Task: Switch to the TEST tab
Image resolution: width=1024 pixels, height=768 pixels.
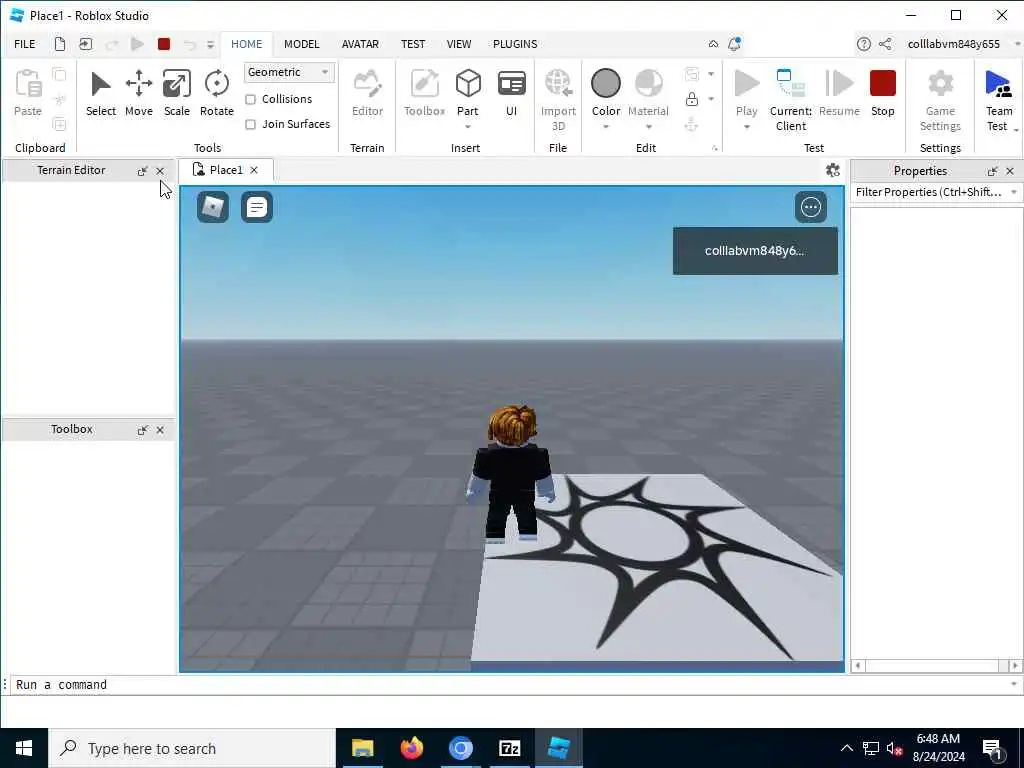Action: 413,44
